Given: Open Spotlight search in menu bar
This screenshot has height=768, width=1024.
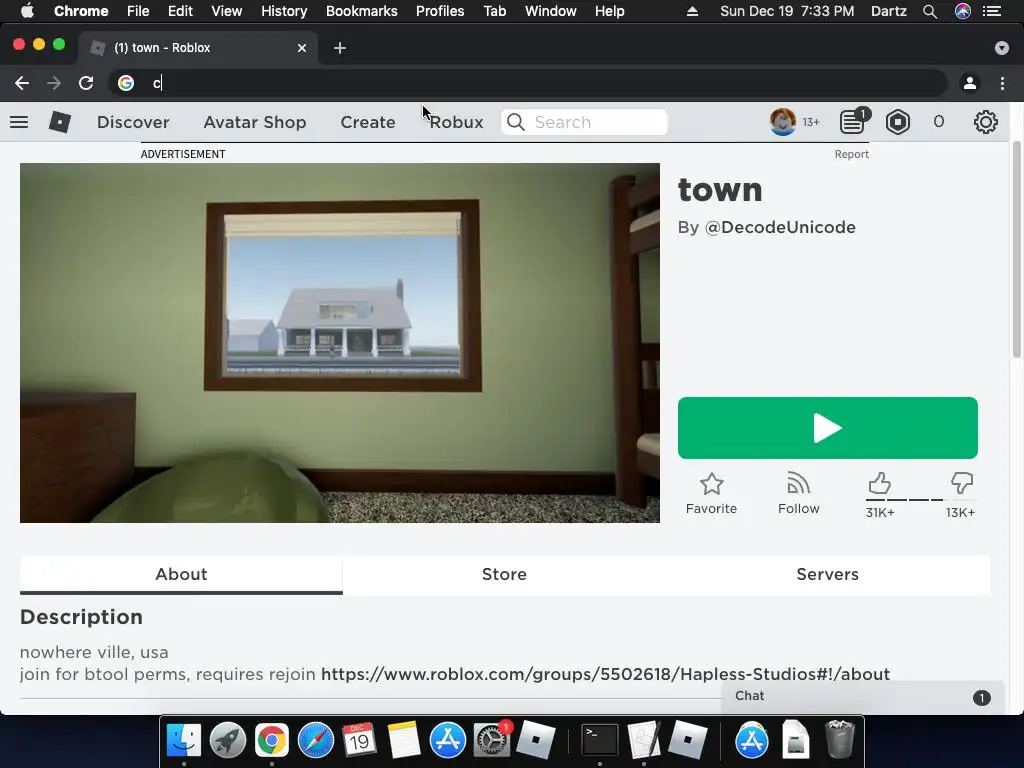Looking at the screenshot, I should [x=930, y=11].
